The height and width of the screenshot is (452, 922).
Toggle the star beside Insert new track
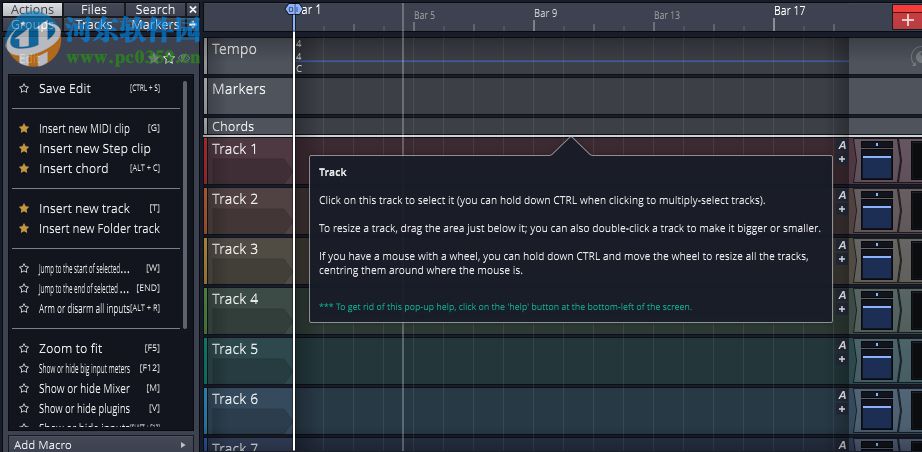[x=24, y=208]
